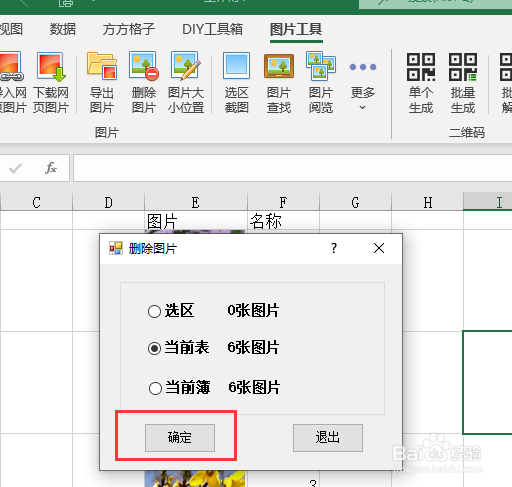Click the cell containing 名称
The height and width of the screenshot is (487, 512).
coord(283,220)
